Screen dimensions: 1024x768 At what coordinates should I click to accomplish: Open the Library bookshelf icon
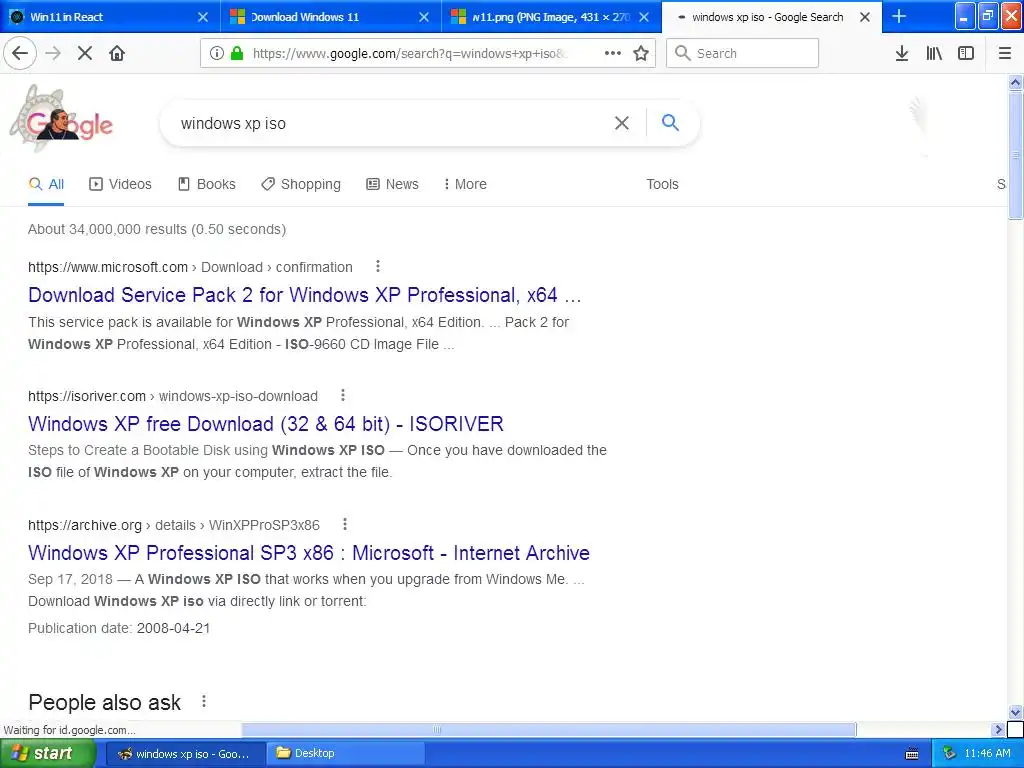coord(934,54)
